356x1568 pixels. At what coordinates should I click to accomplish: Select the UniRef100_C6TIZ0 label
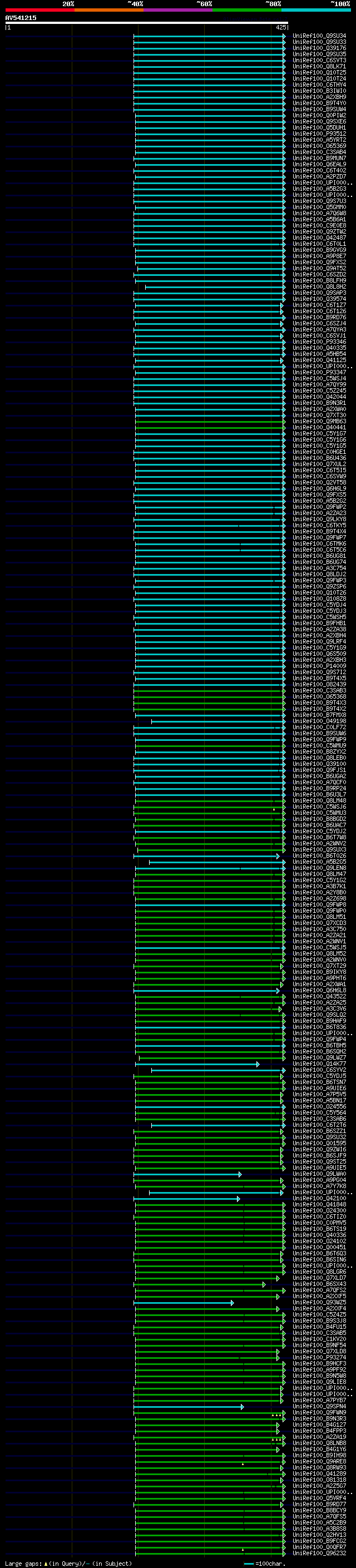point(319,1216)
